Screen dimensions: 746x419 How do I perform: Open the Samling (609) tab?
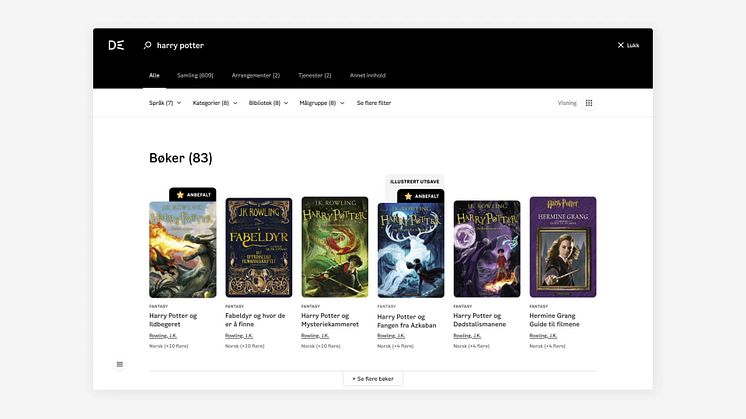(x=195, y=75)
